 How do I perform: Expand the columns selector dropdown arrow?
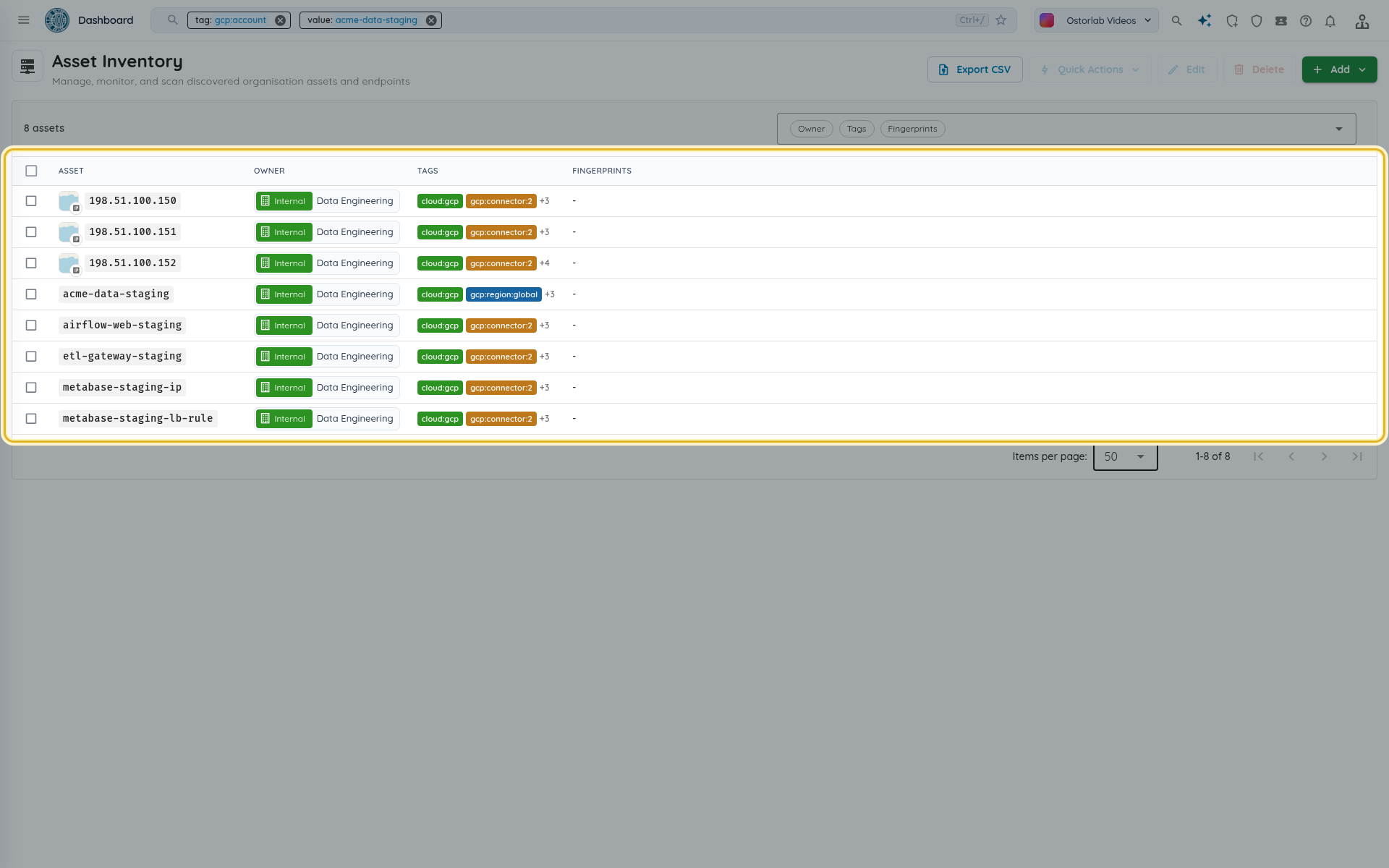tap(1338, 129)
